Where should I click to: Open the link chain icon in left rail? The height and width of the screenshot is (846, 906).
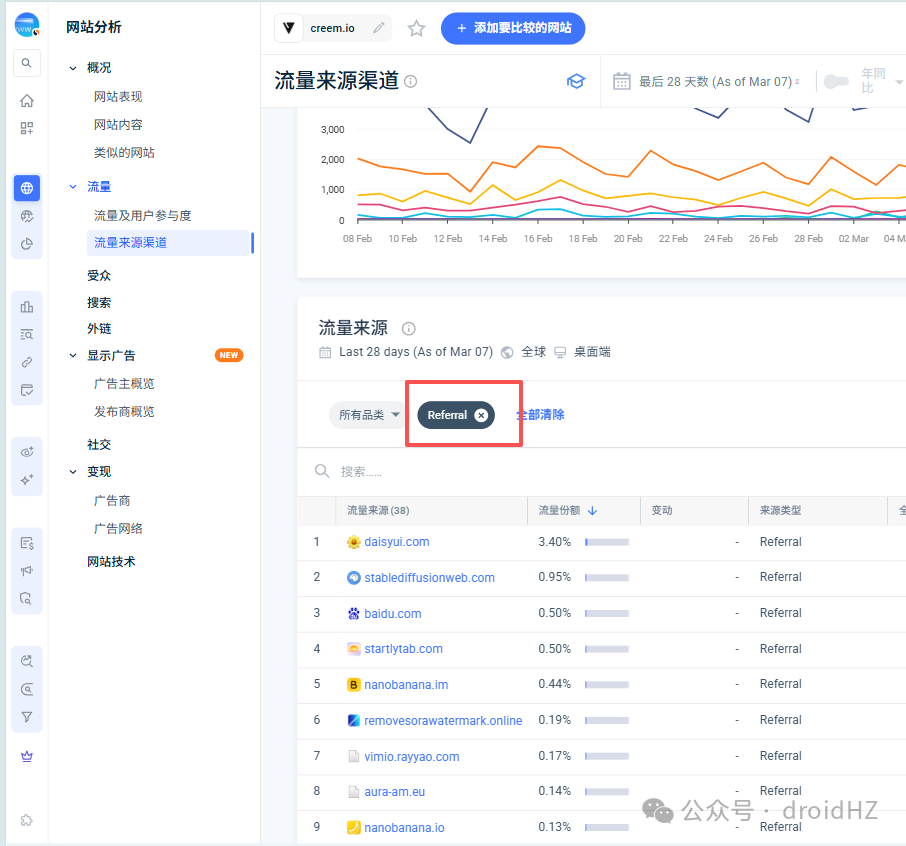pos(27,362)
